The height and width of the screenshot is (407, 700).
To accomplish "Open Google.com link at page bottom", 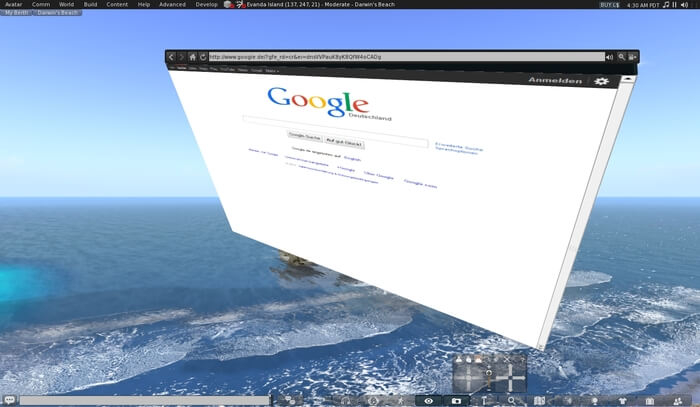I will click(x=420, y=183).
